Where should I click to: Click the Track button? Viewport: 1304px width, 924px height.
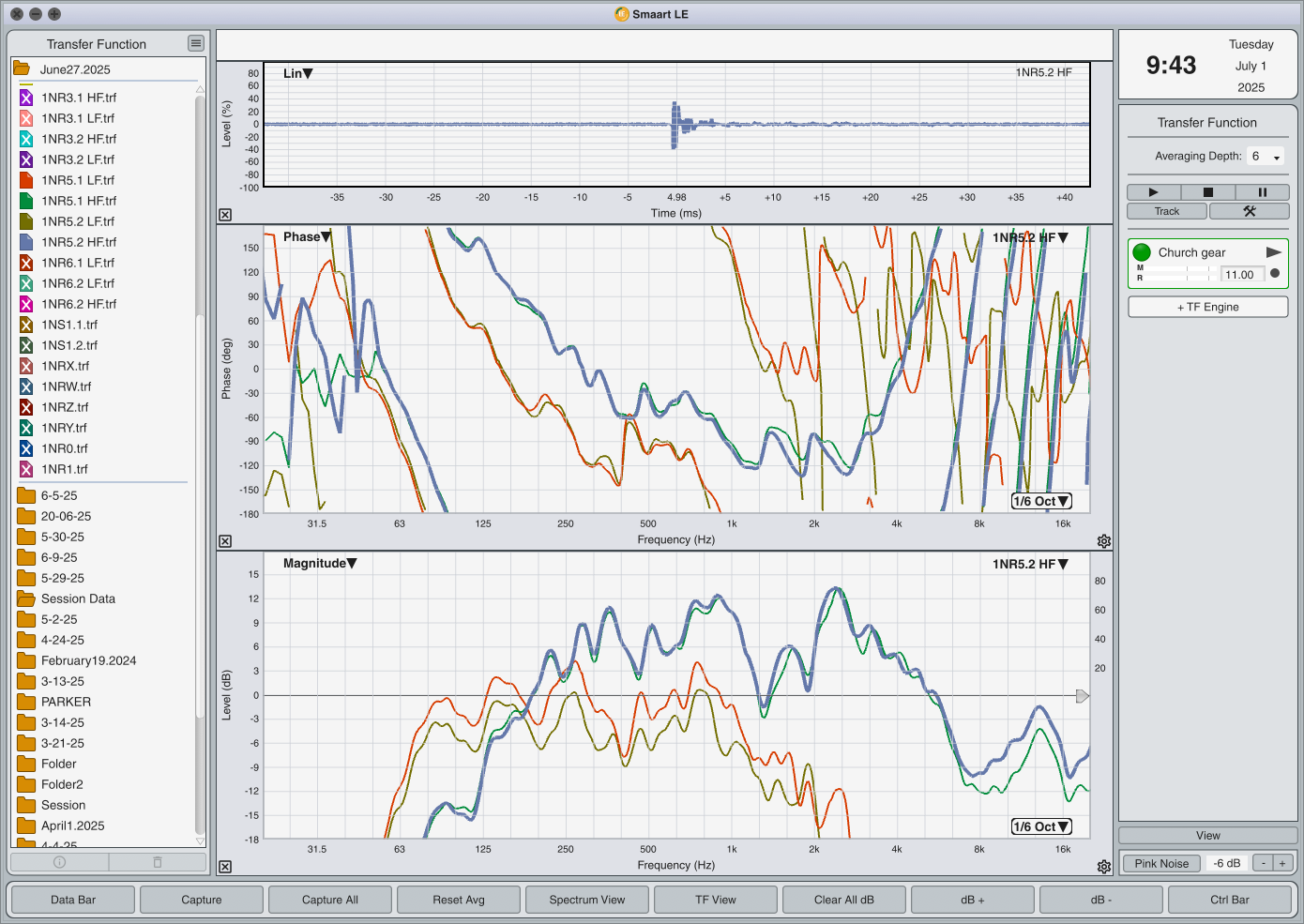(x=1167, y=211)
